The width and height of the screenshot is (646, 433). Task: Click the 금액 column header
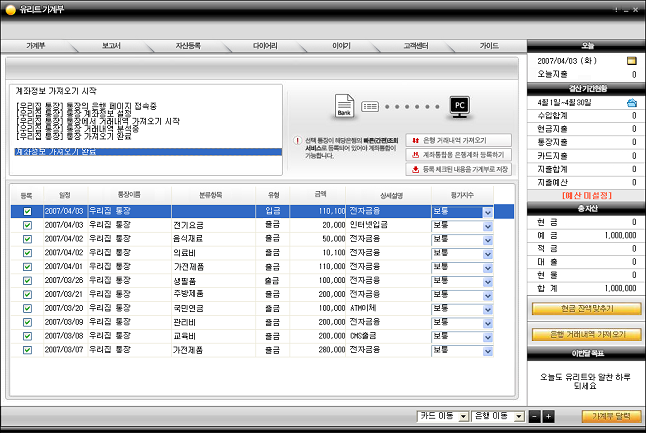[x=318, y=194]
